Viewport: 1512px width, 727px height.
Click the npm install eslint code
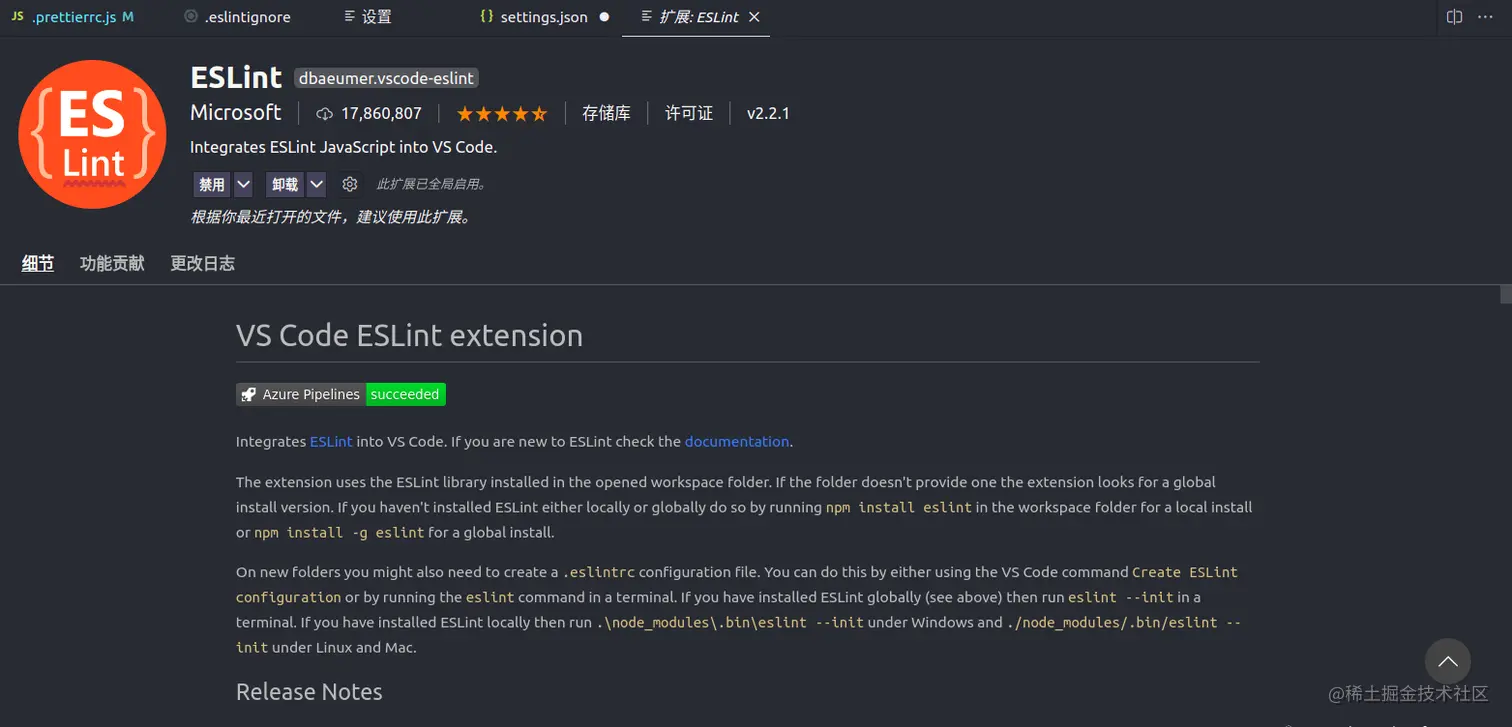click(899, 507)
